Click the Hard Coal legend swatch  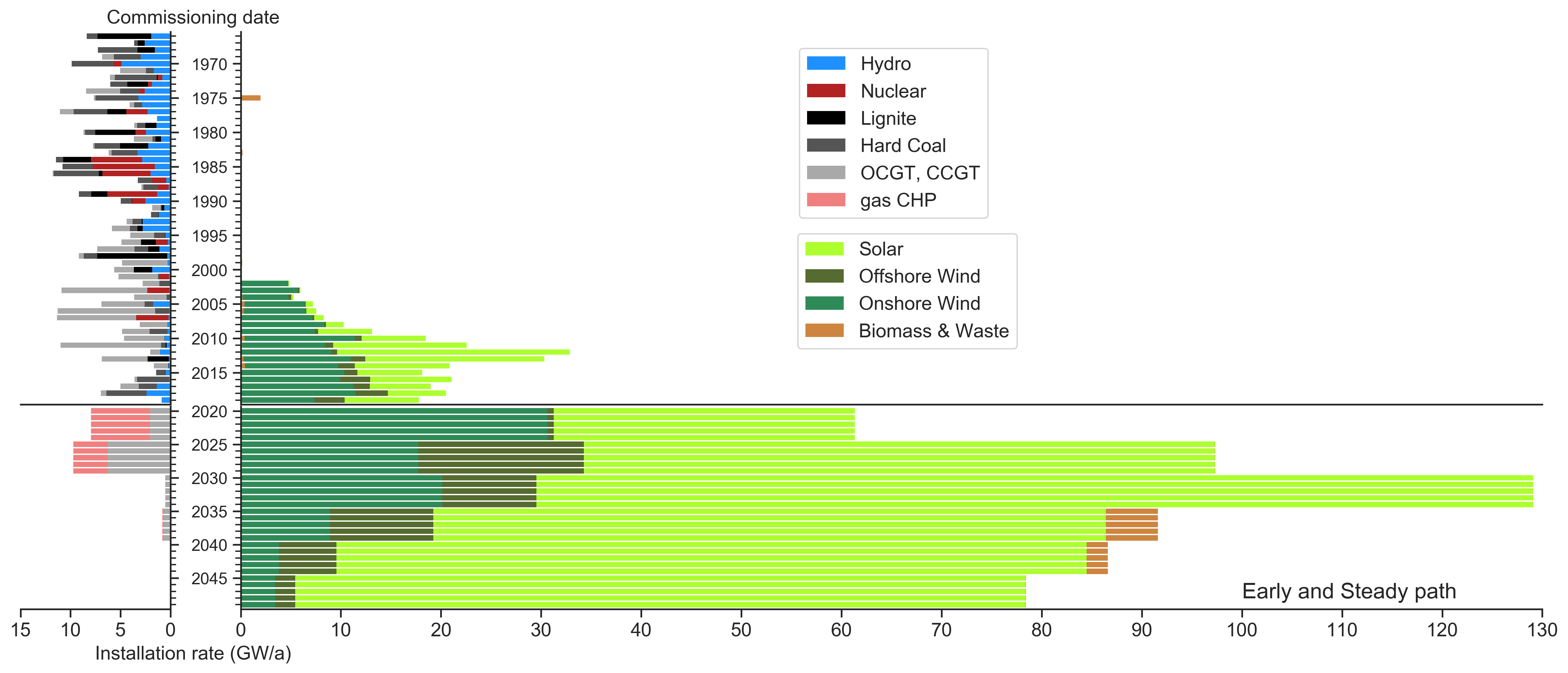[826, 145]
